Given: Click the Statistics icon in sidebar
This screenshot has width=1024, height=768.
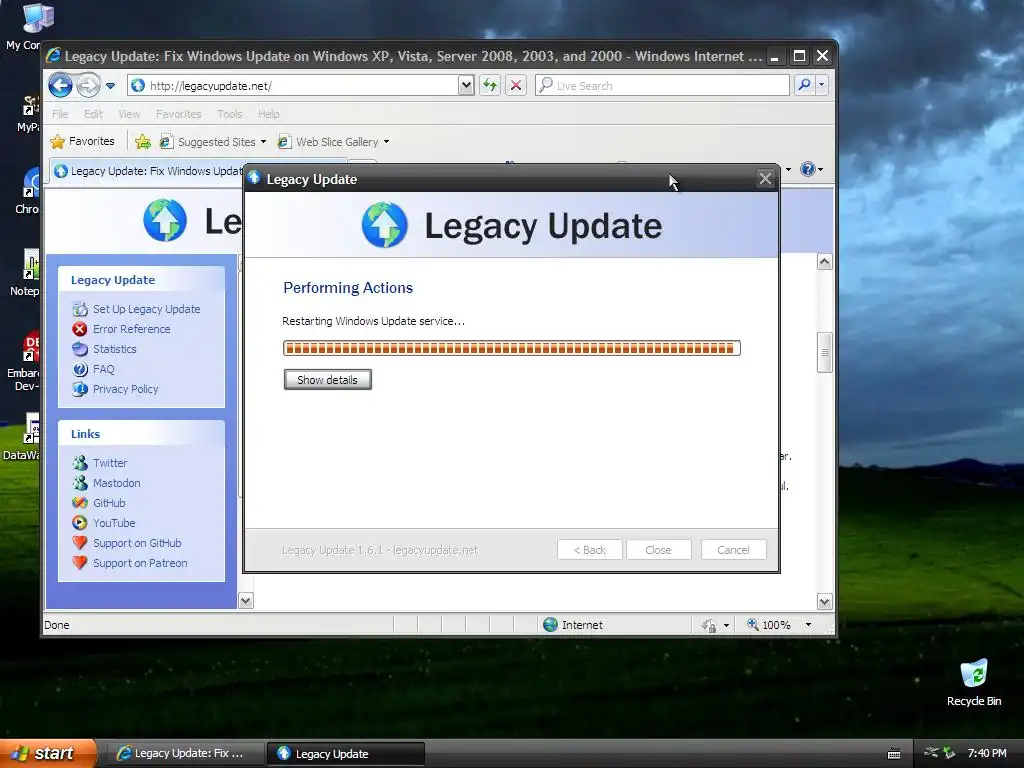Looking at the screenshot, I should tap(80, 349).
